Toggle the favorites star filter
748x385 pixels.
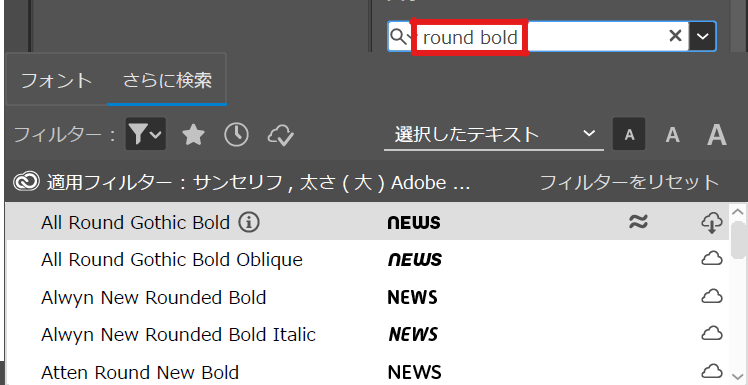[194, 135]
